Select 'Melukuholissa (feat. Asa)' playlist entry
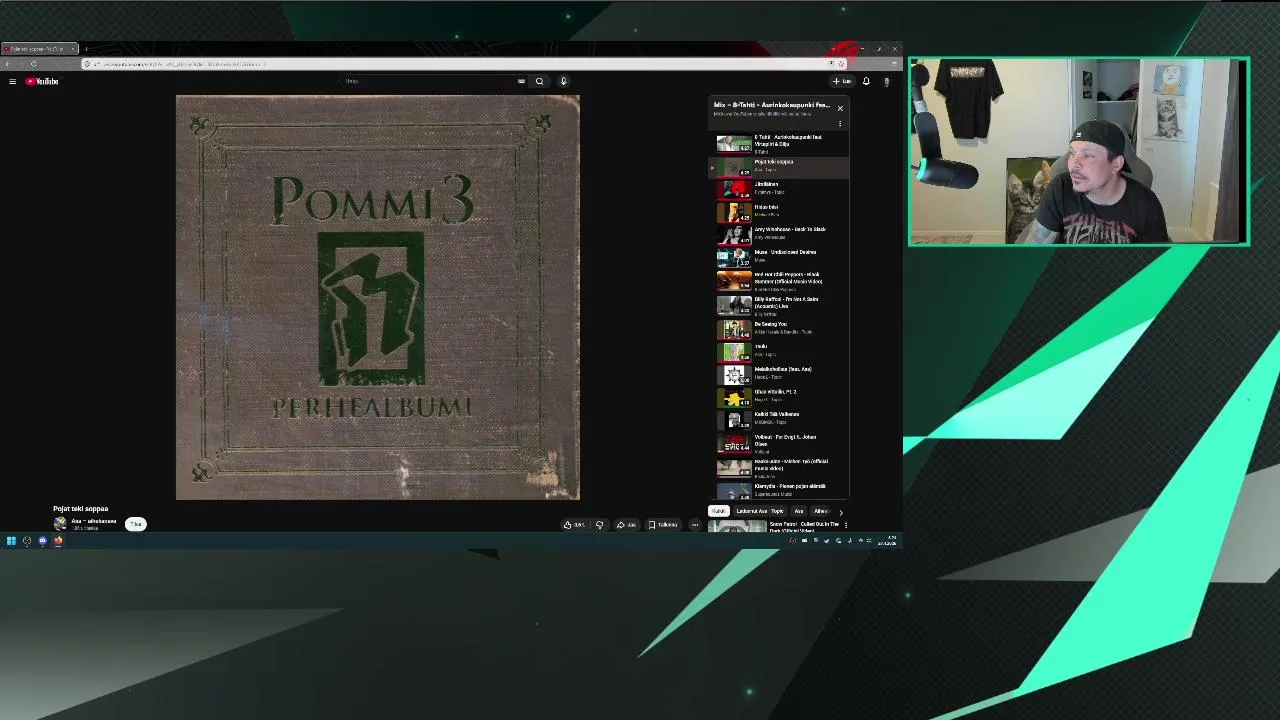Viewport: 1280px width, 720px height. click(780, 373)
